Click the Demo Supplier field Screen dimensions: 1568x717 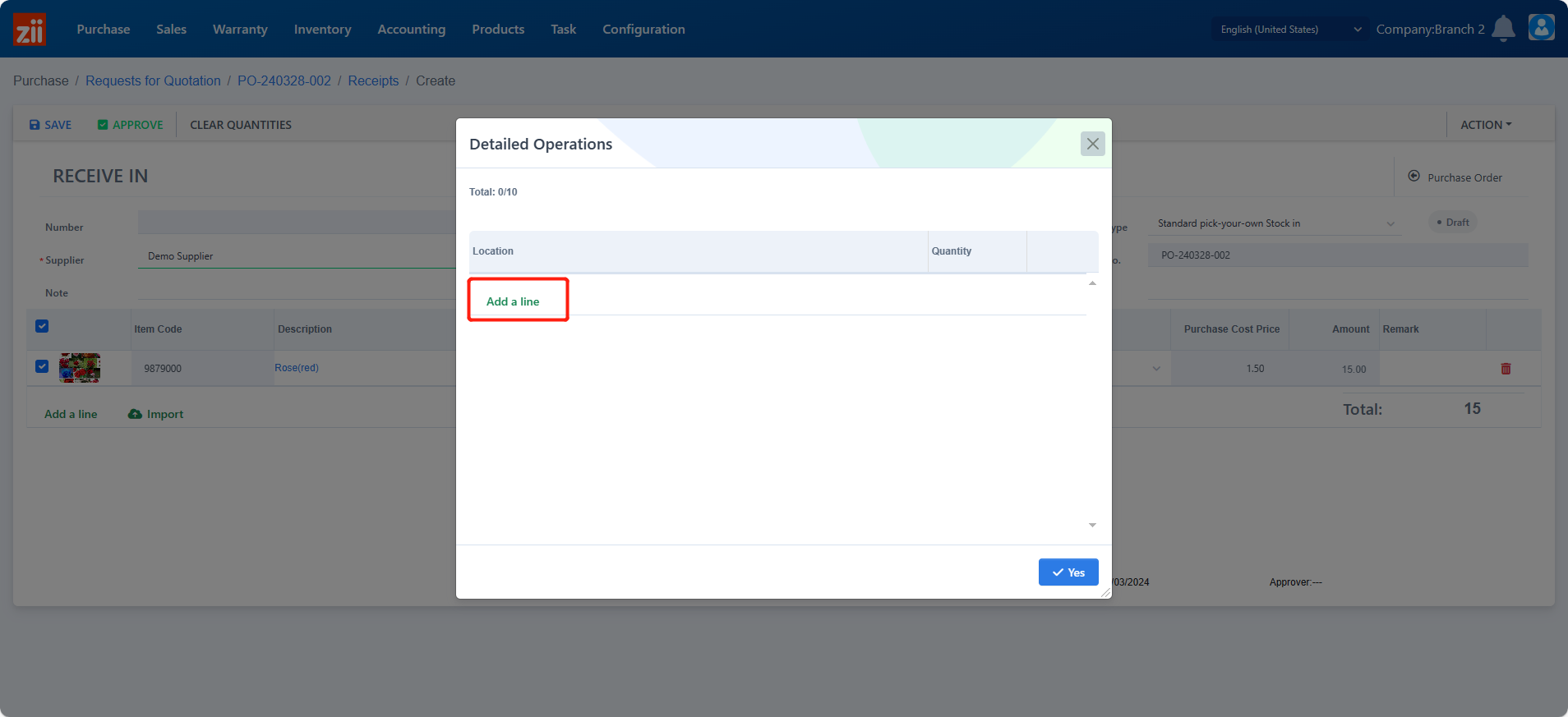[x=297, y=256]
